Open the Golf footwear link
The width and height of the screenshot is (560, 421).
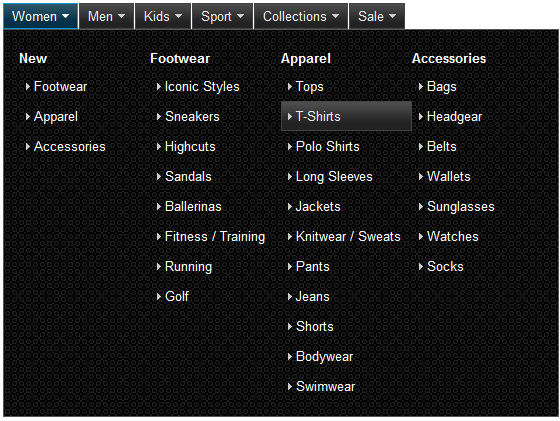(177, 296)
